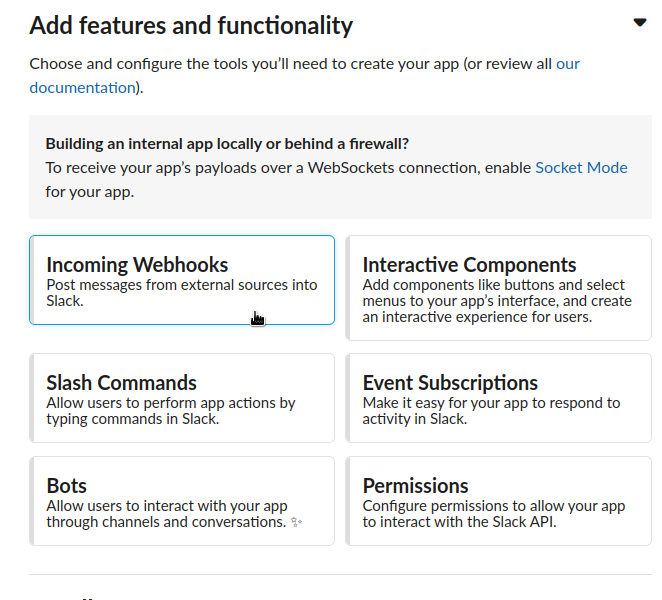Click 'Add components like buttons' description text
The height and width of the screenshot is (600, 662).
click(497, 301)
